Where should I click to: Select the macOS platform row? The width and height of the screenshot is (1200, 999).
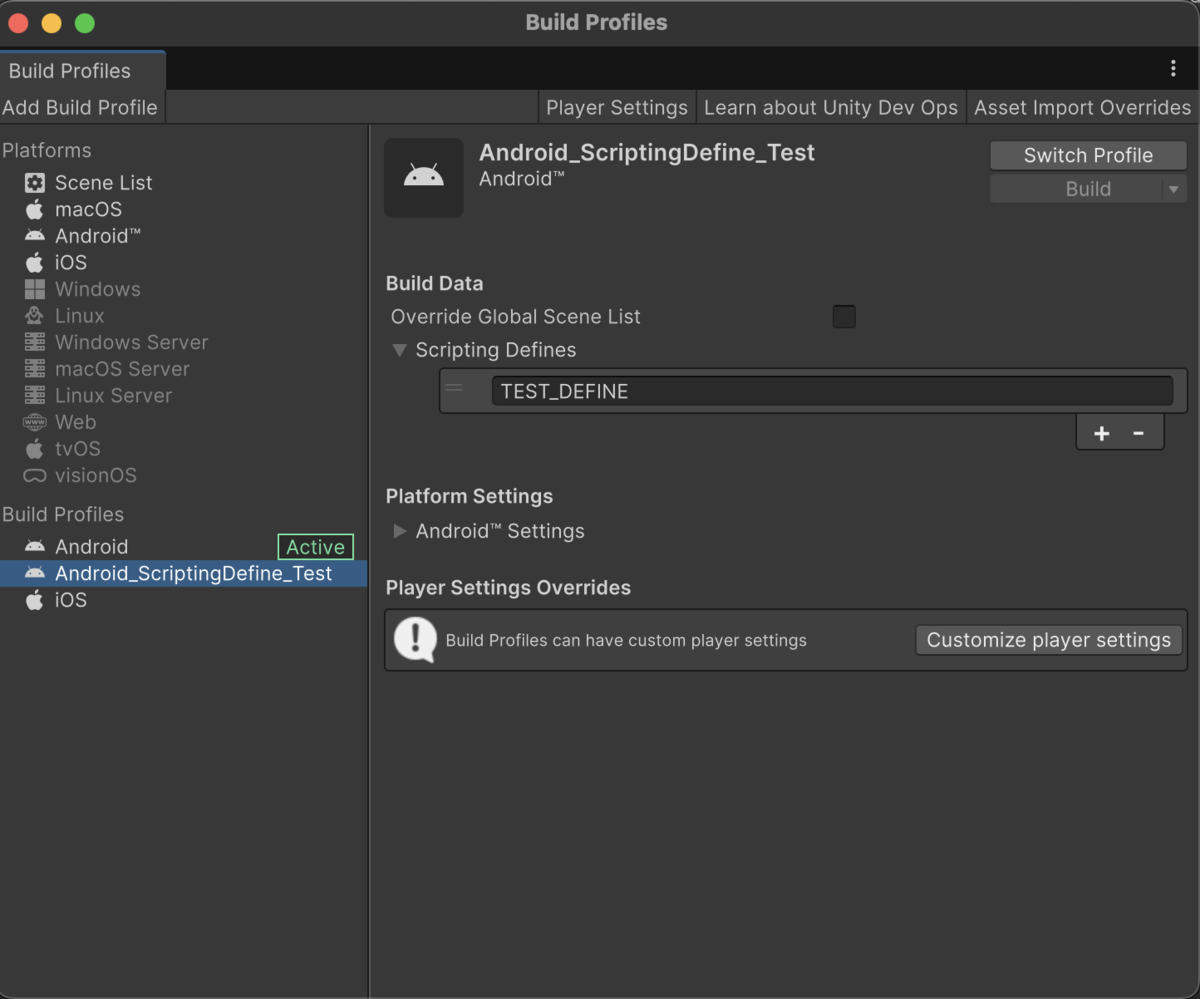click(184, 209)
